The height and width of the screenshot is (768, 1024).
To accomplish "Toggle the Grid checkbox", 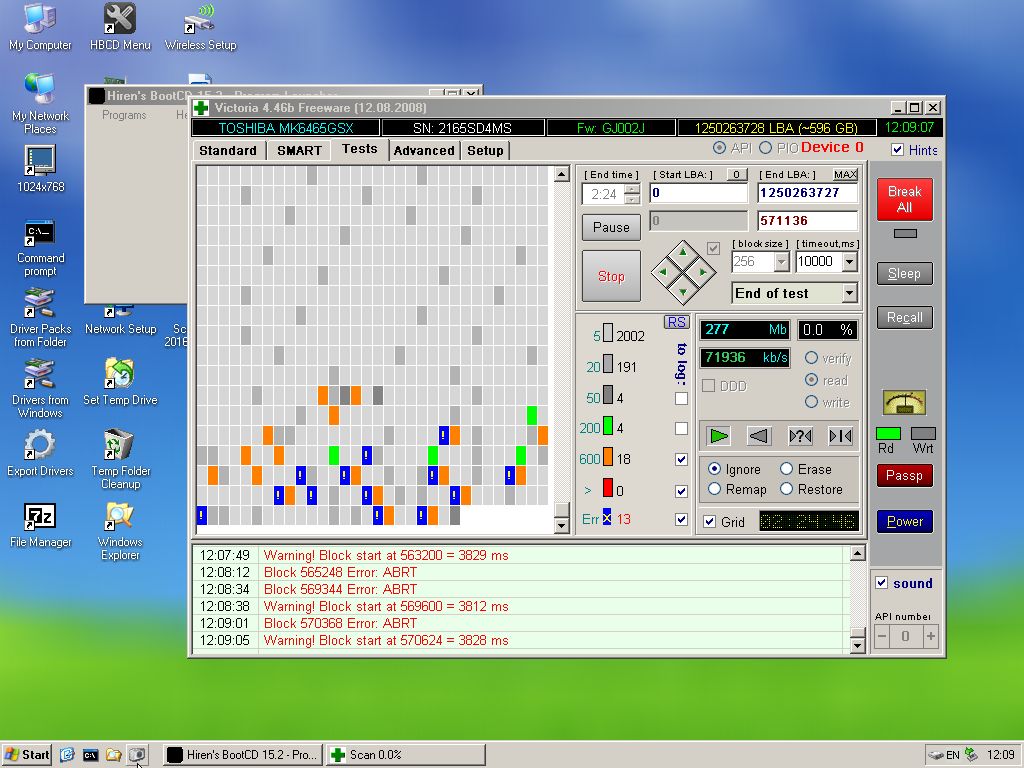I will pos(710,522).
